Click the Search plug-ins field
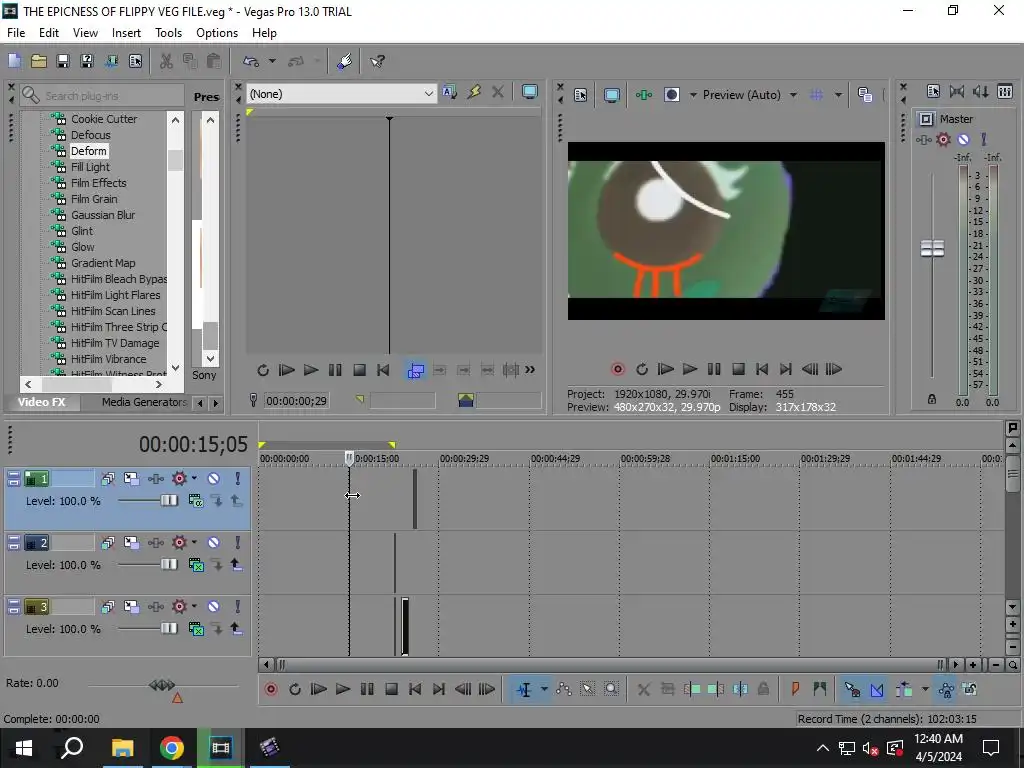This screenshot has height=768, width=1024. click(x=101, y=95)
